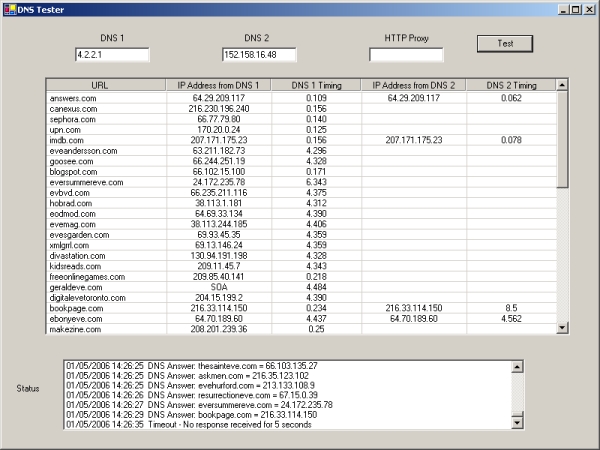Select the canexus.com row
Image resolution: width=600 pixels, height=450 pixels.
(x=301, y=109)
